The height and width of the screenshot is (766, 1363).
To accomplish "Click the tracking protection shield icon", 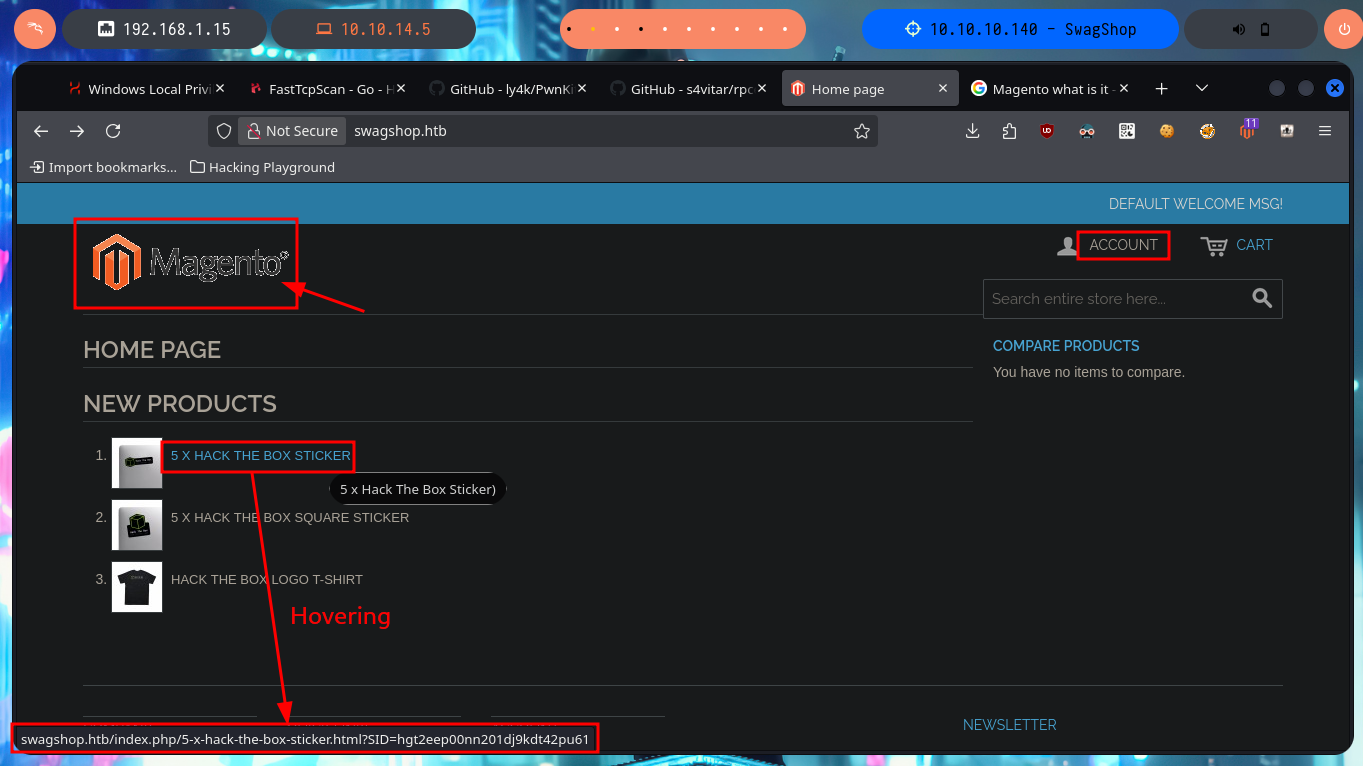I will [224, 131].
